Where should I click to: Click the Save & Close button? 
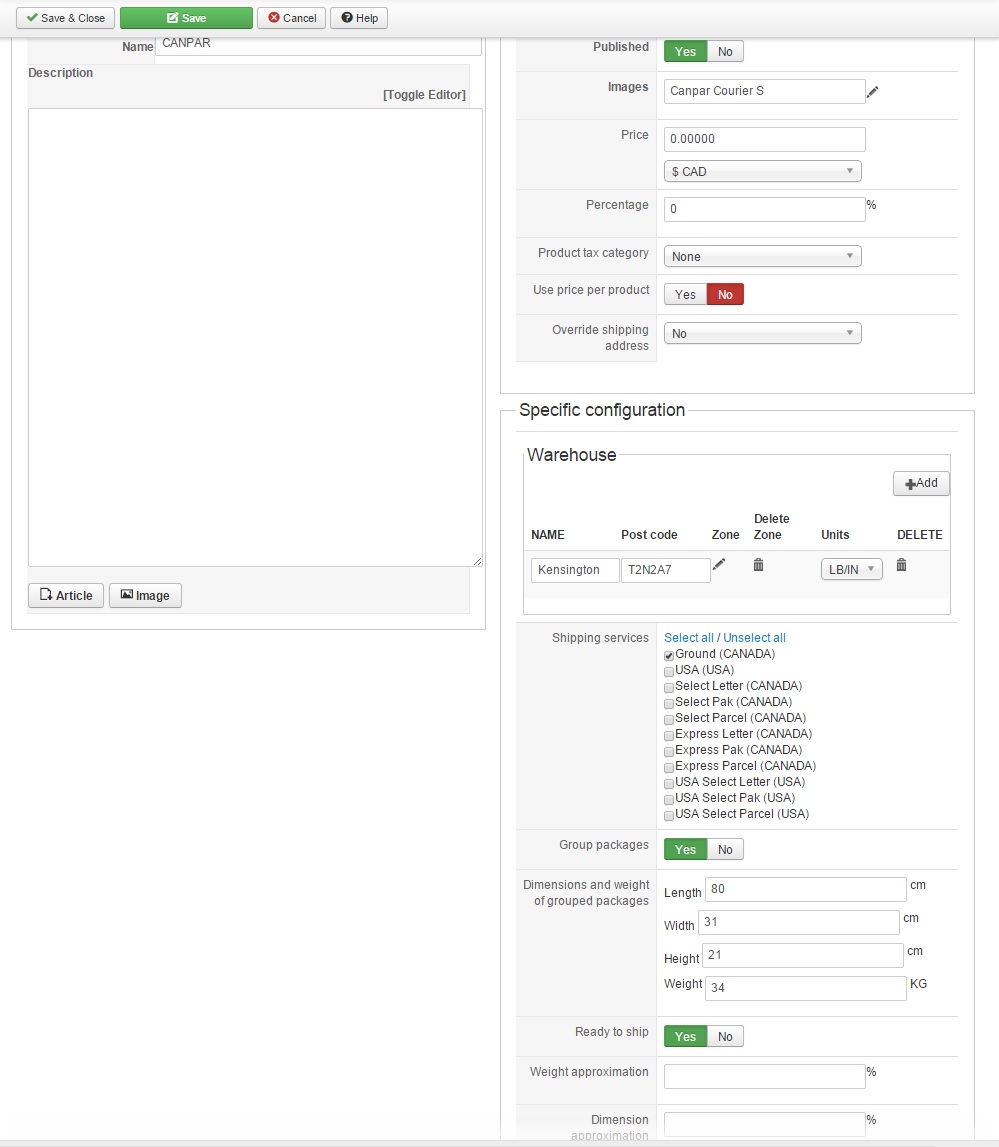[66, 18]
